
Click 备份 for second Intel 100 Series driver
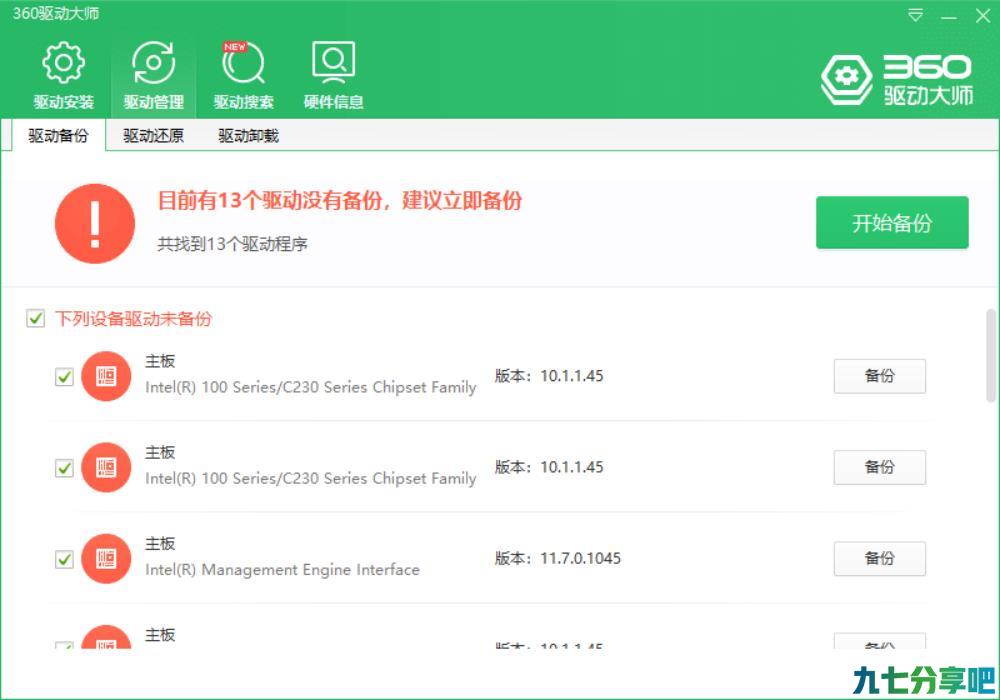[x=879, y=467]
